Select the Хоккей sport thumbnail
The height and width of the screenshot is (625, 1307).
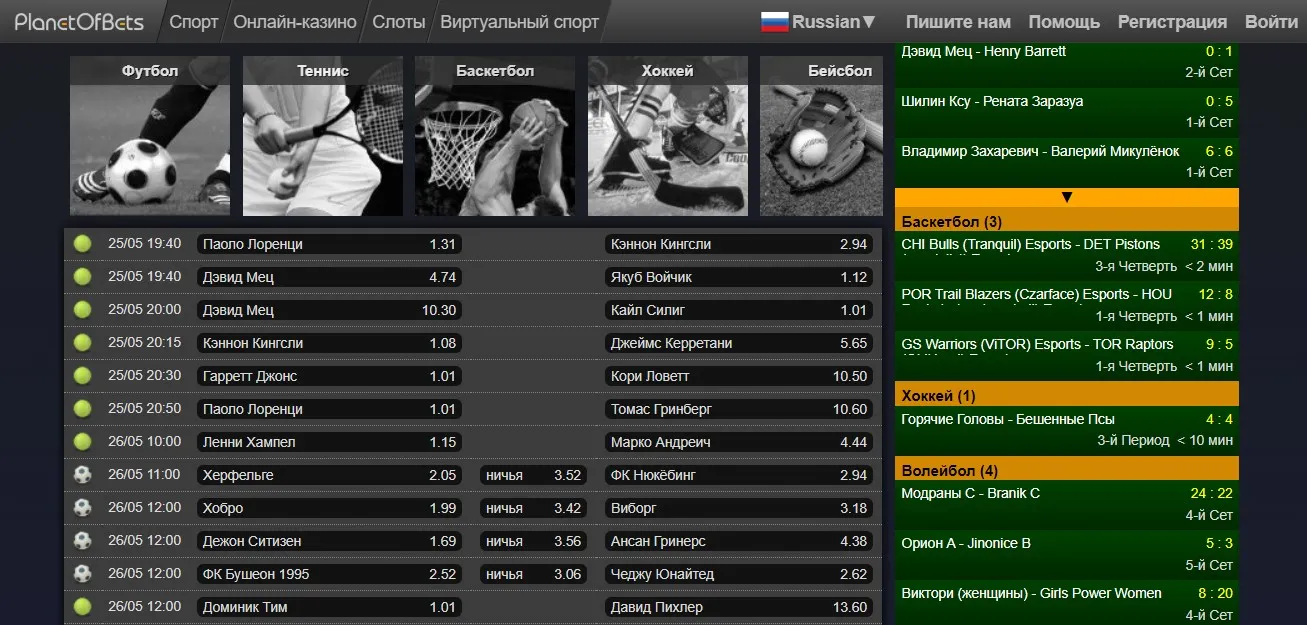tap(668, 136)
